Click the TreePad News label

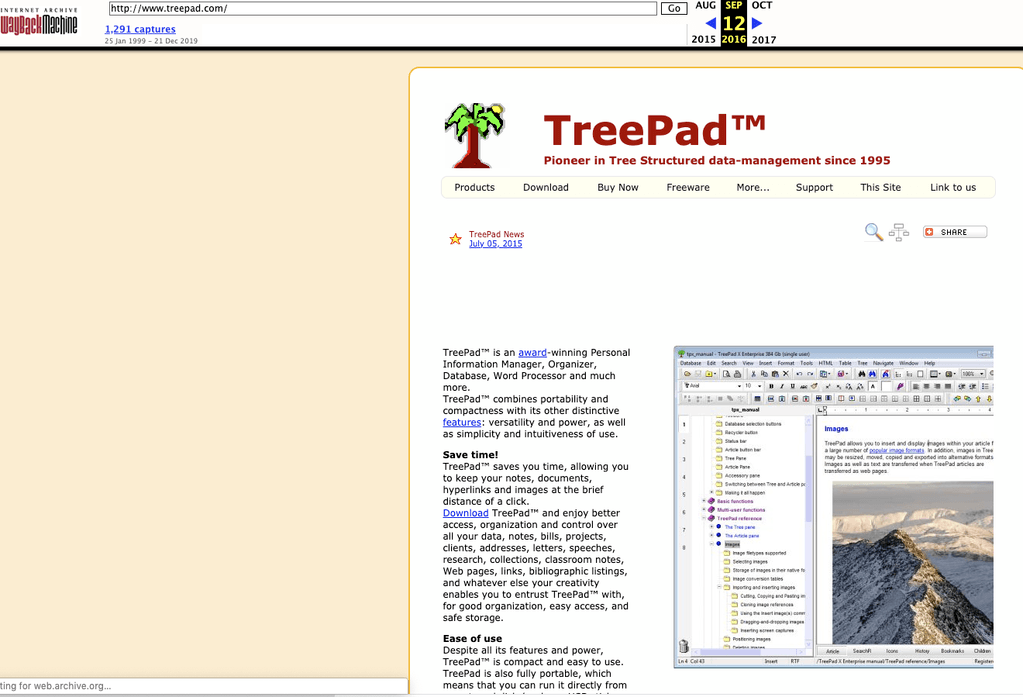click(496, 234)
